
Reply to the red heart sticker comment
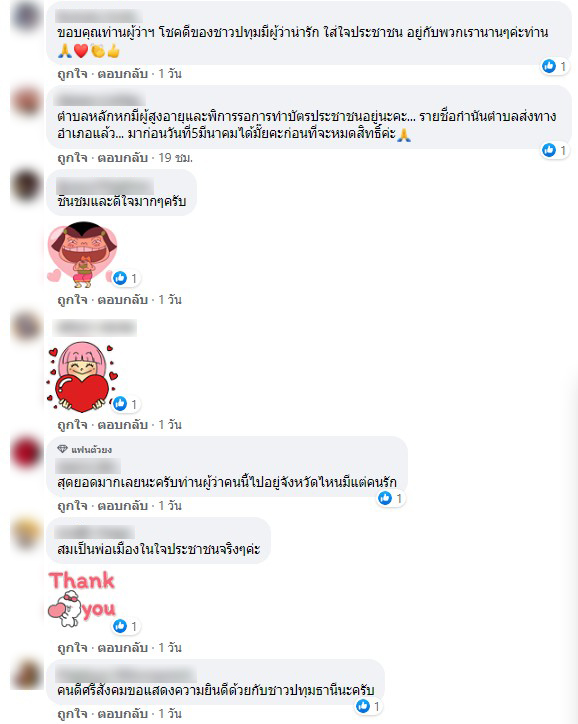click(x=122, y=424)
